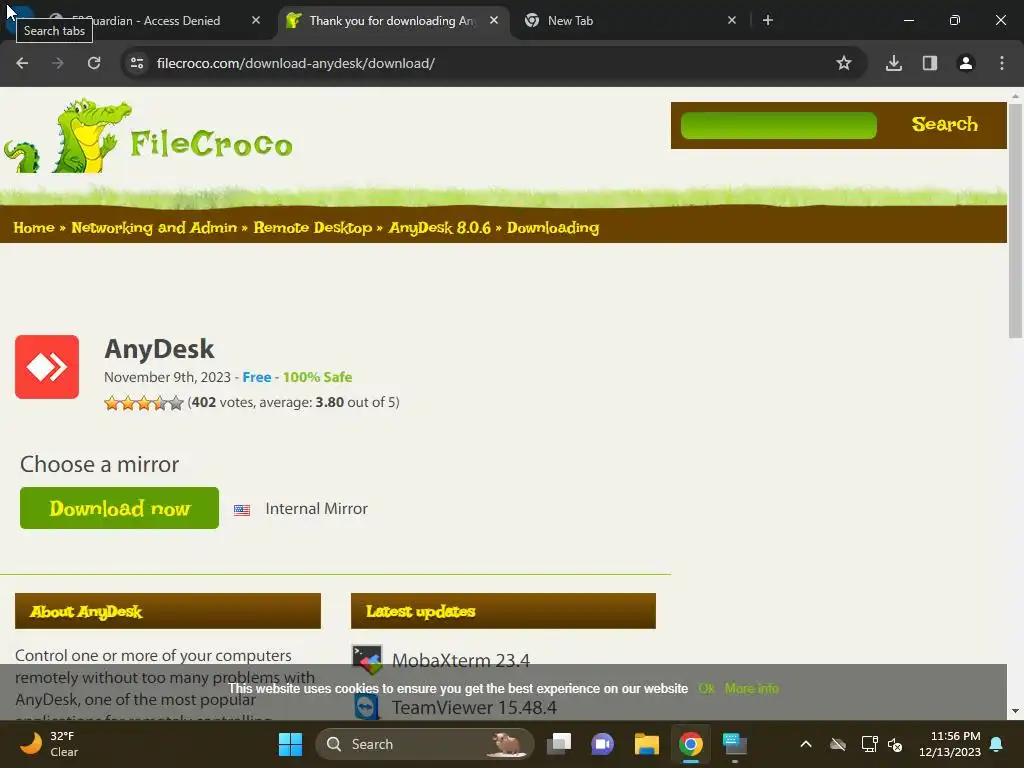The height and width of the screenshot is (768, 1024).
Task: Click the AnyDesk star rating
Action: (144, 403)
